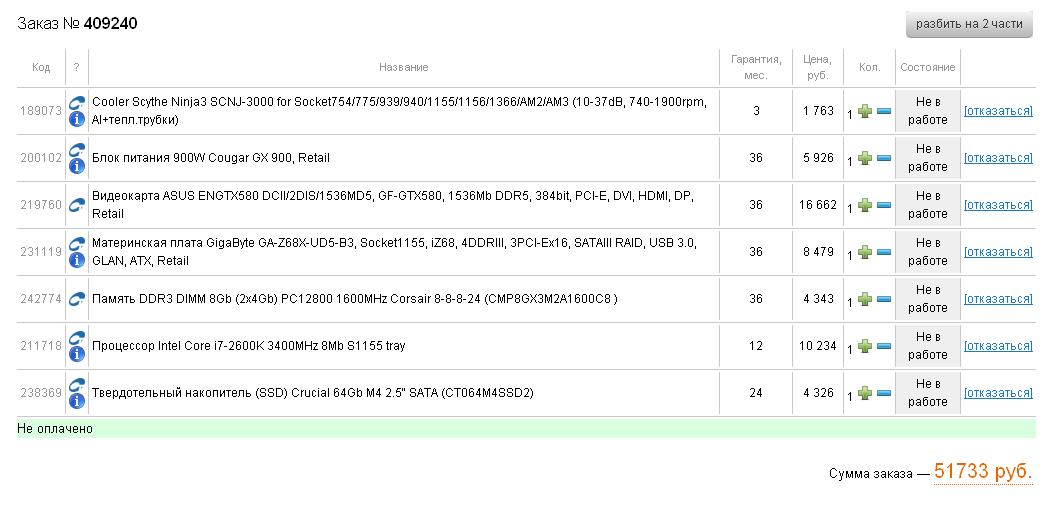Select product code 200102
1061x525 pixels.
click(x=41, y=158)
